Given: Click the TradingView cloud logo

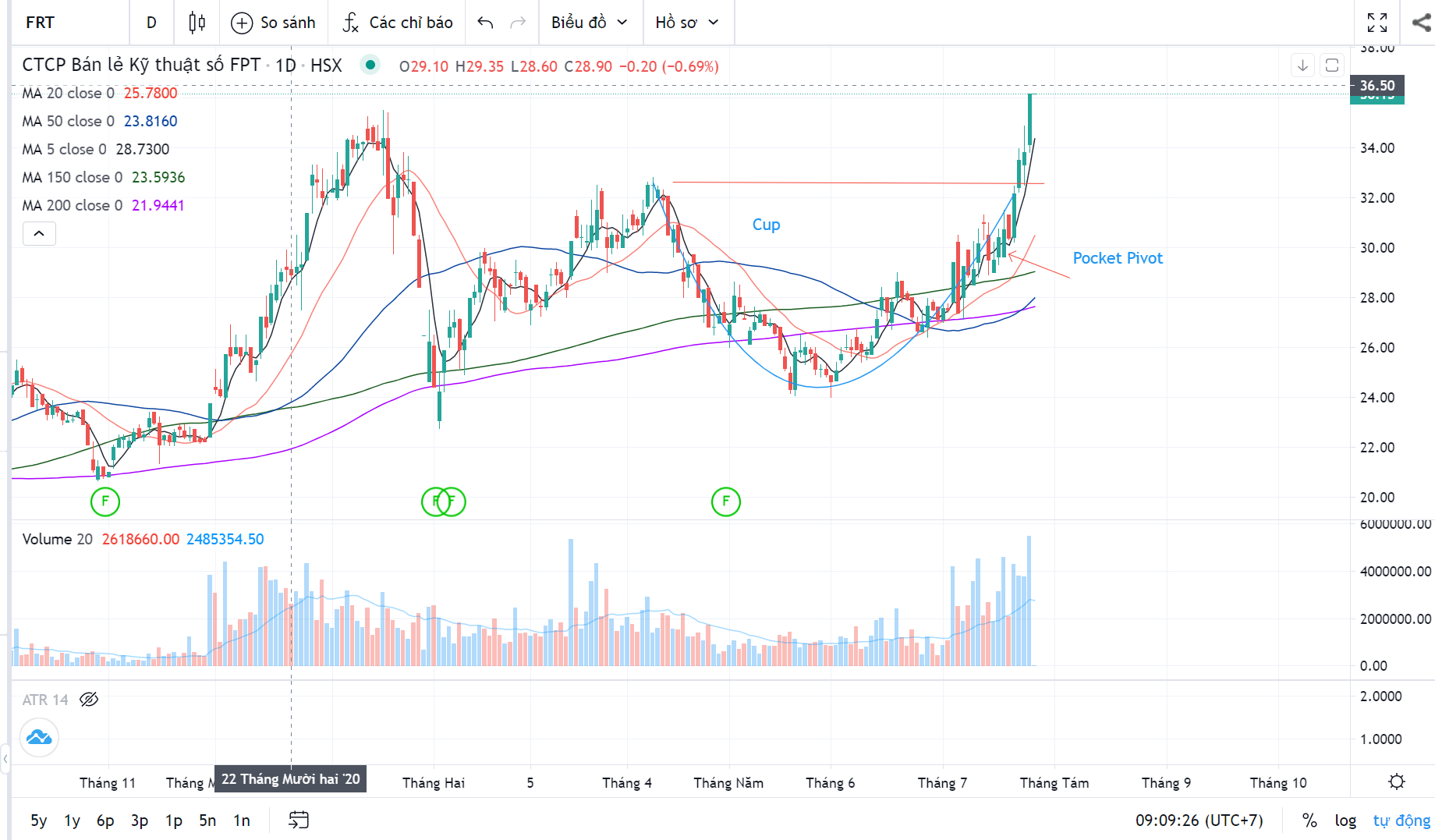Looking at the screenshot, I should [x=39, y=737].
